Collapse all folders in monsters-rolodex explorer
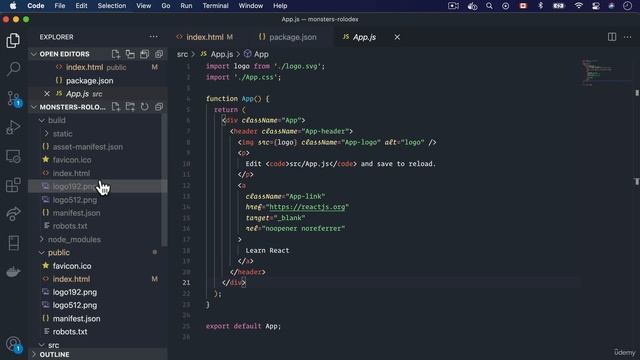This screenshot has width=640, height=360. tap(159, 107)
